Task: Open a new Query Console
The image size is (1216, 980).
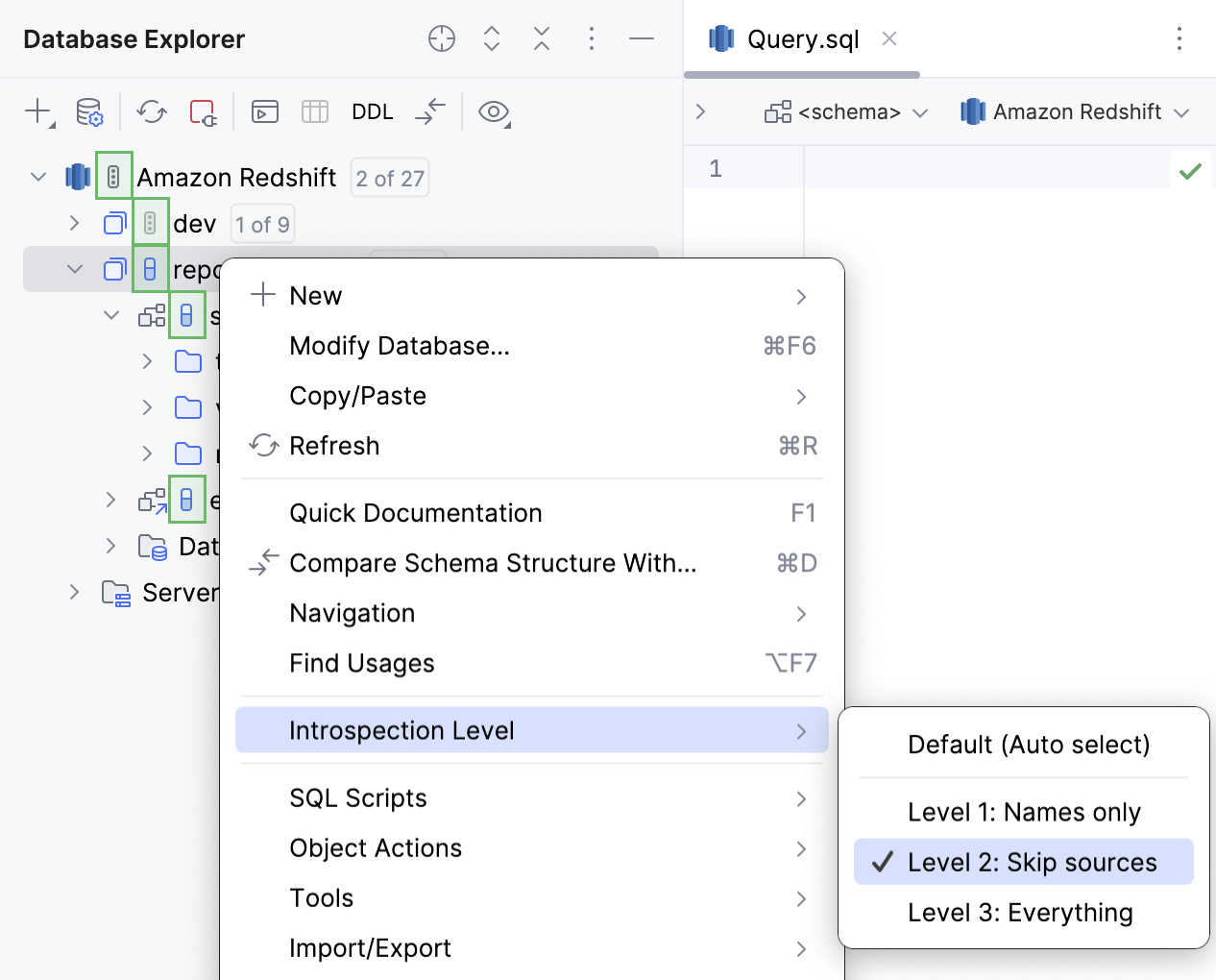Action: [264, 112]
